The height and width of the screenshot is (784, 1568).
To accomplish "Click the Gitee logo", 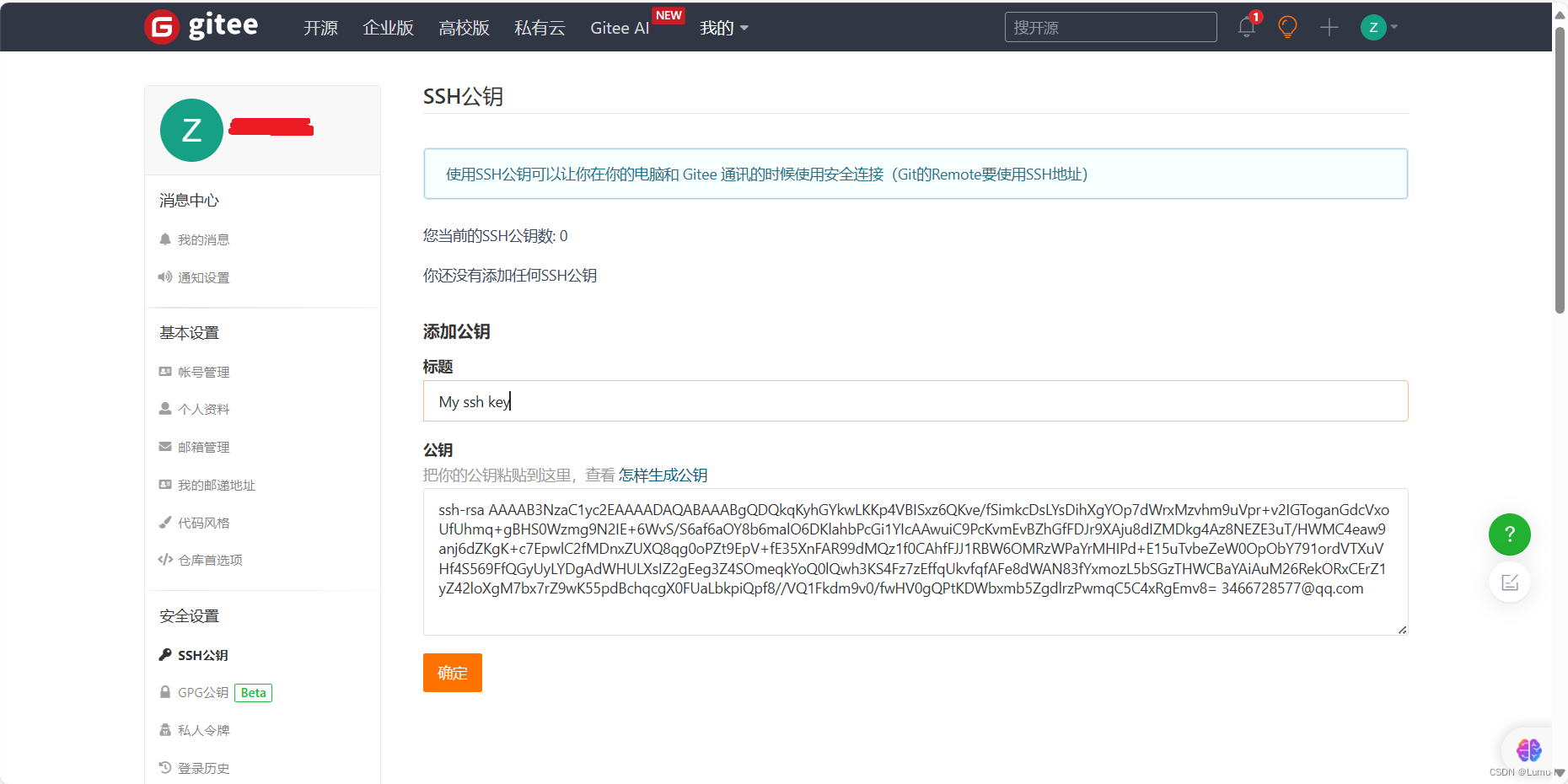I will click(x=201, y=26).
